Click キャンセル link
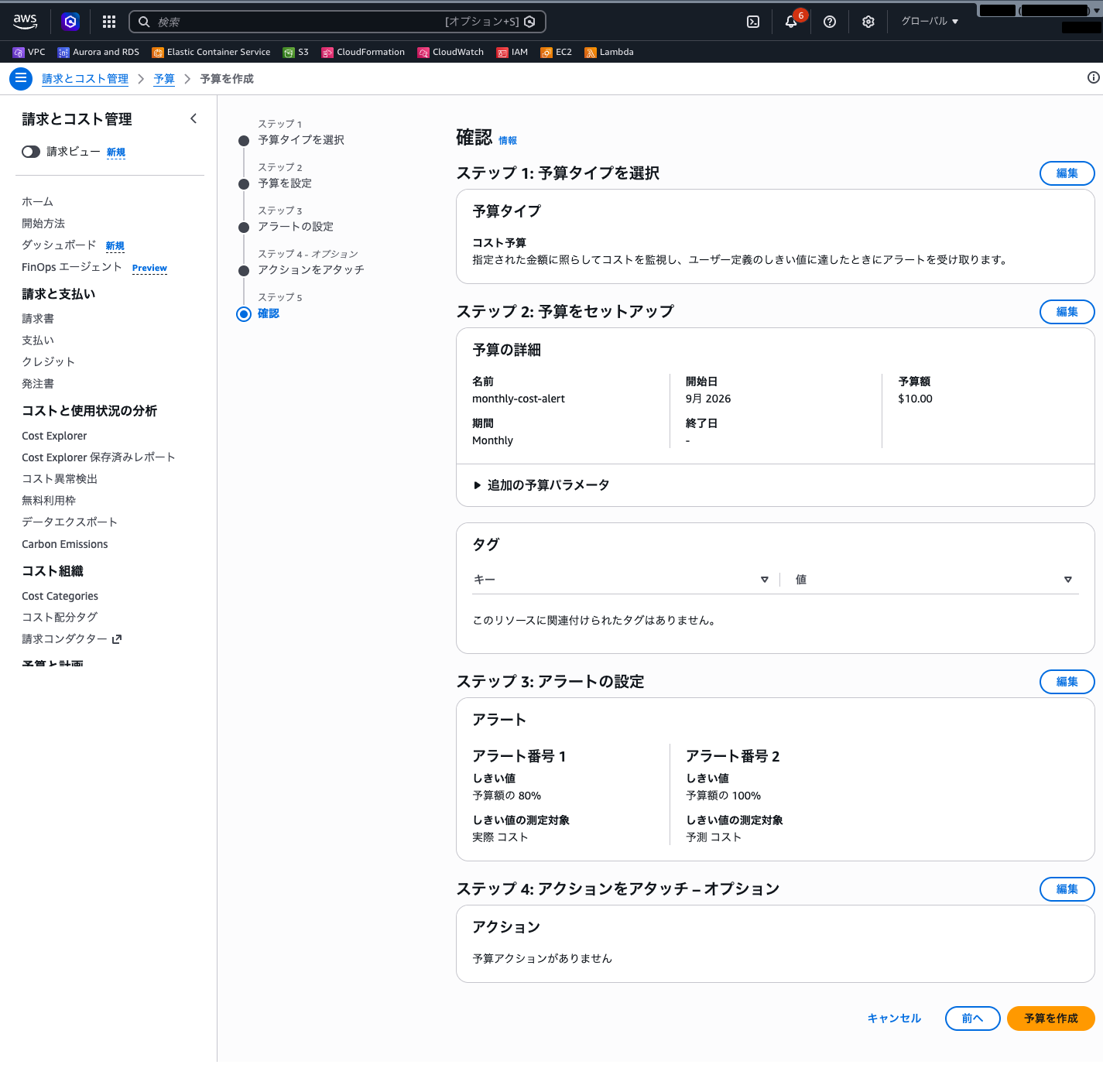This screenshot has height=1092, width=1103. [x=894, y=1018]
